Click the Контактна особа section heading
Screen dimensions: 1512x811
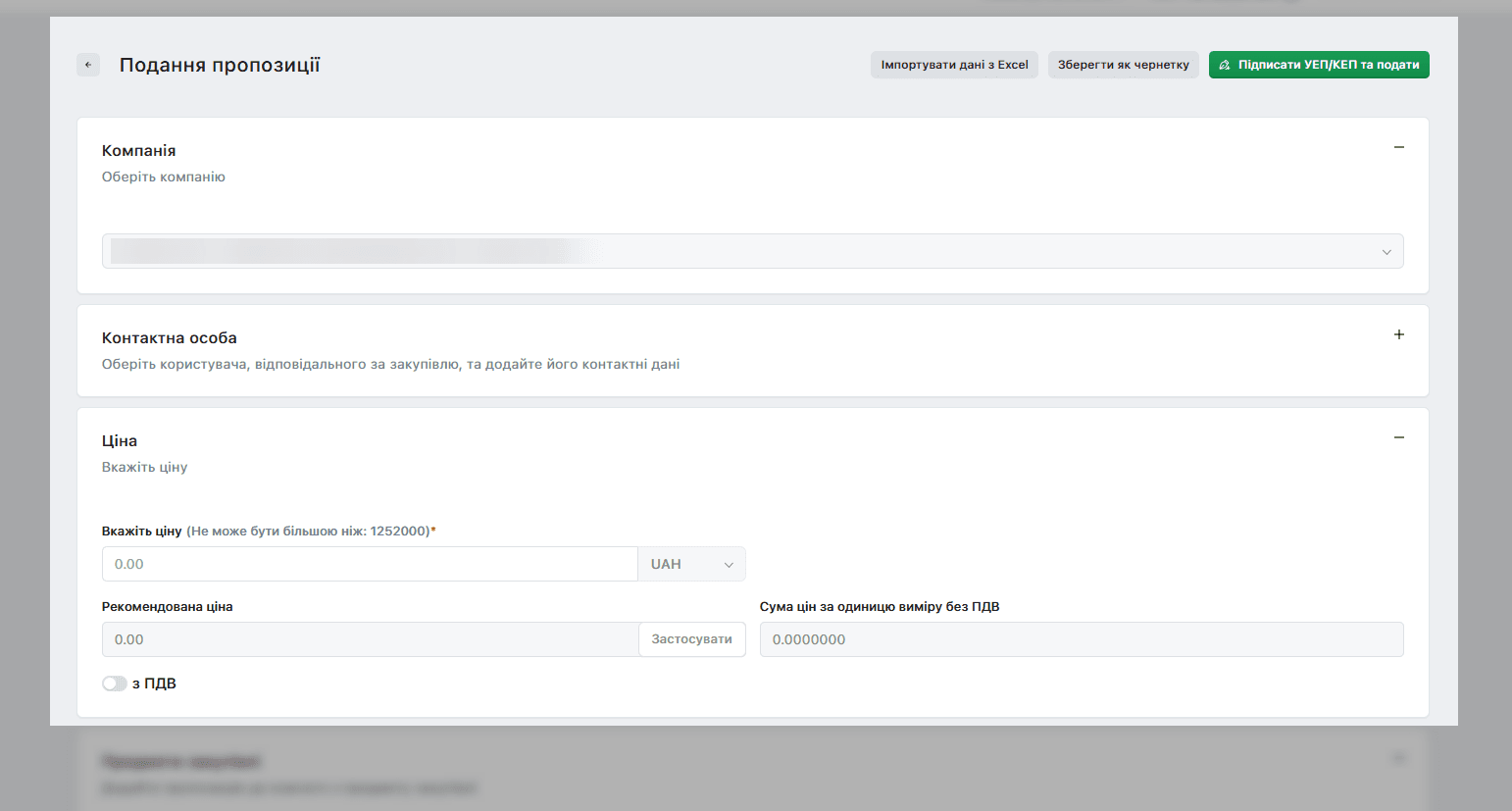click(x=170, y=337)
